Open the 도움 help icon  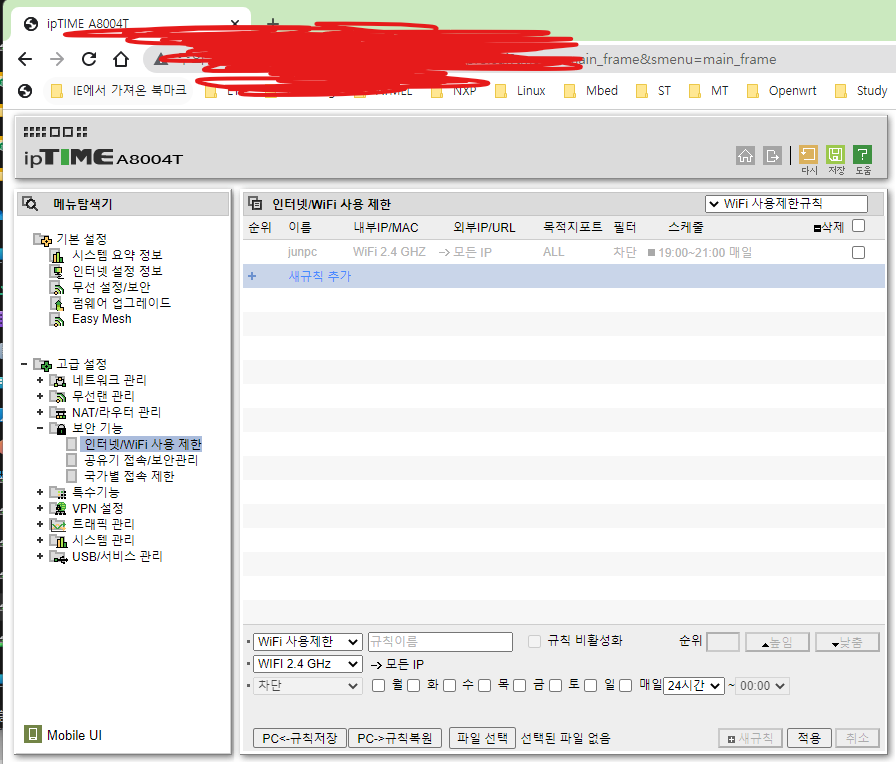[862, 154]
